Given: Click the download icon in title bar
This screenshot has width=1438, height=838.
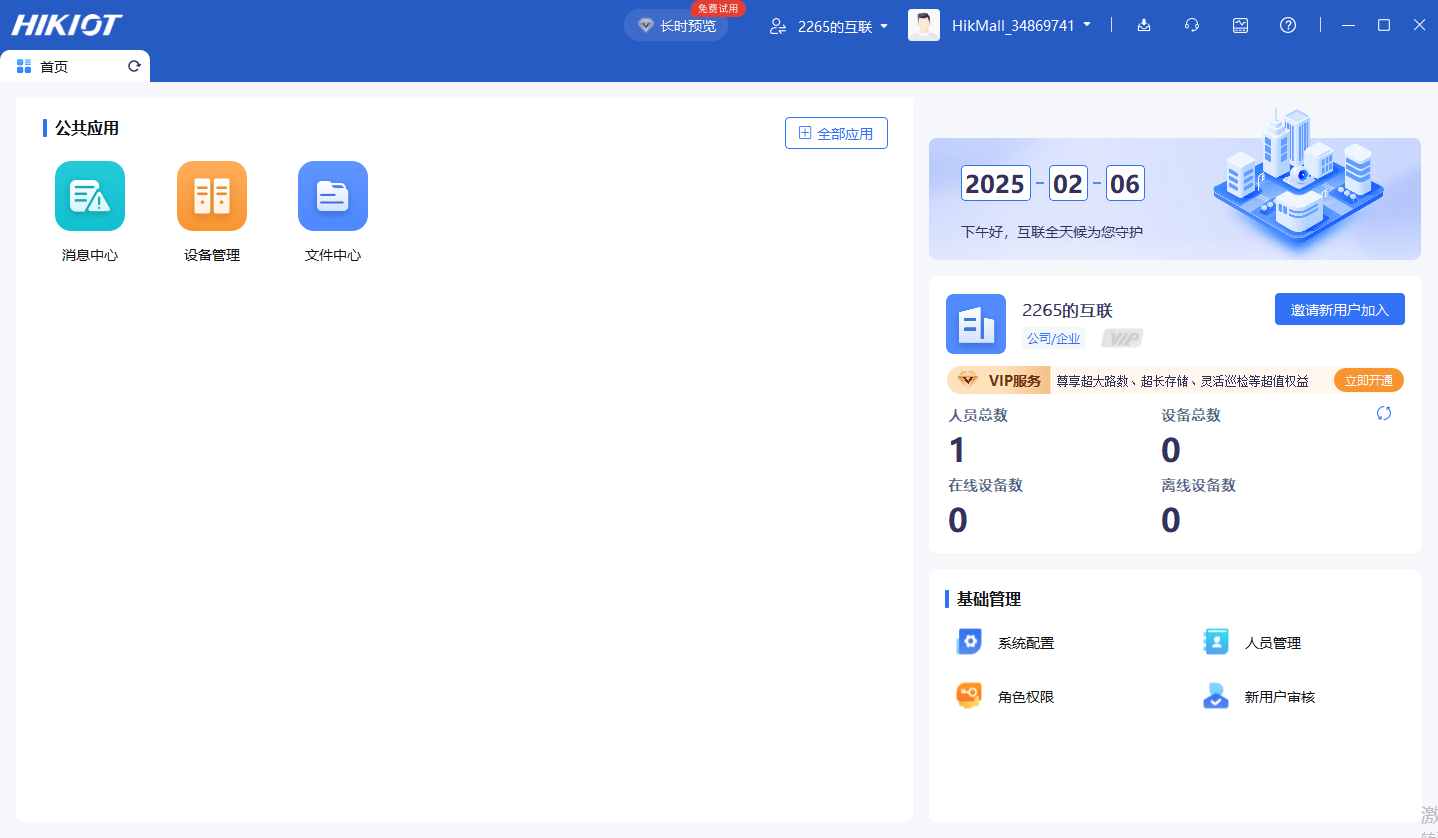Looking at the screenshot, I should coord(1144,25).
